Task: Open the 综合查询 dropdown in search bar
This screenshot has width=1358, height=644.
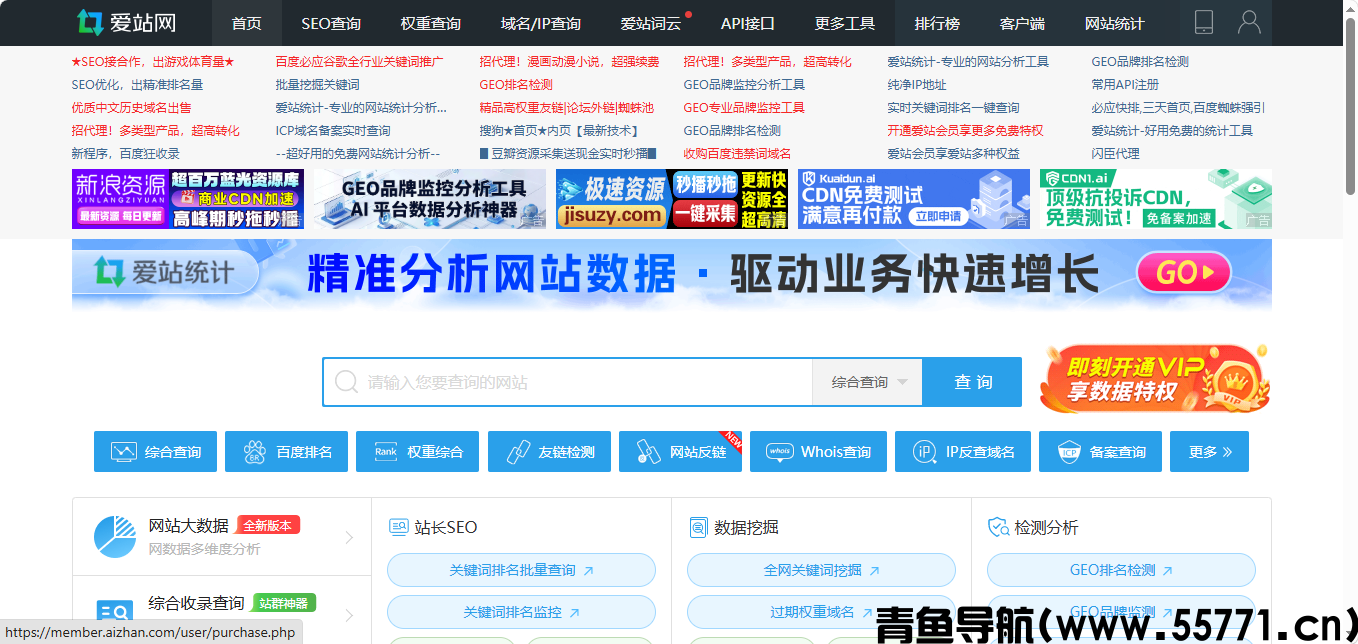Action: 867,382
